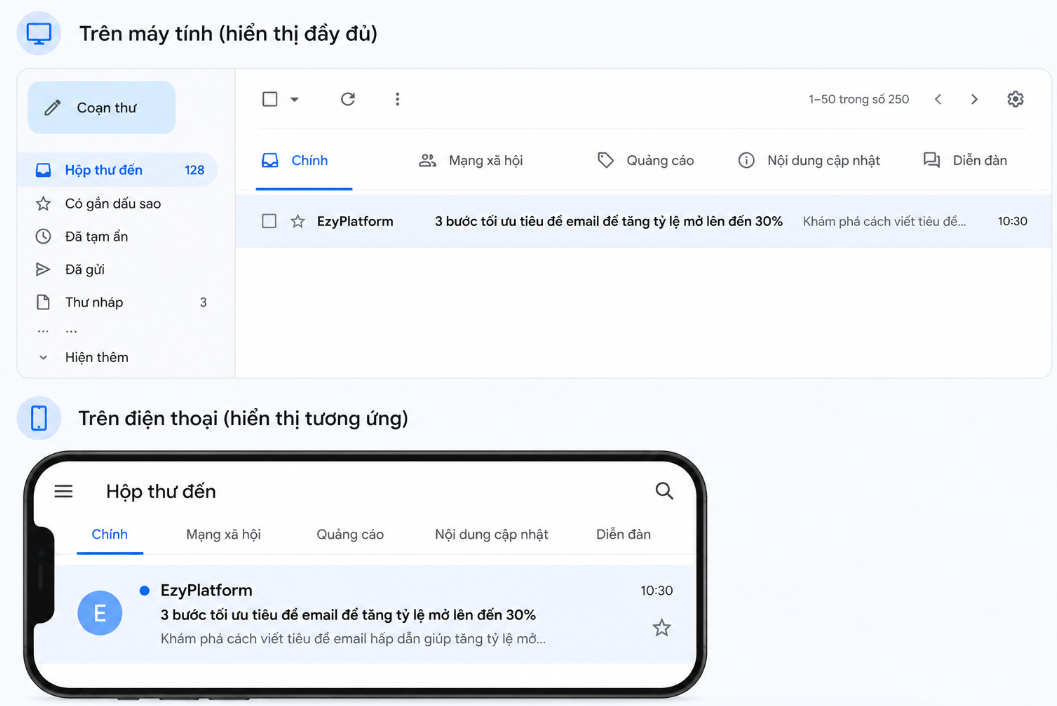Tick the select-all checkbox in the toolbar
The width and height of the screenshot is (1057, 706).
pyautogui.click(x=270, y=99)
